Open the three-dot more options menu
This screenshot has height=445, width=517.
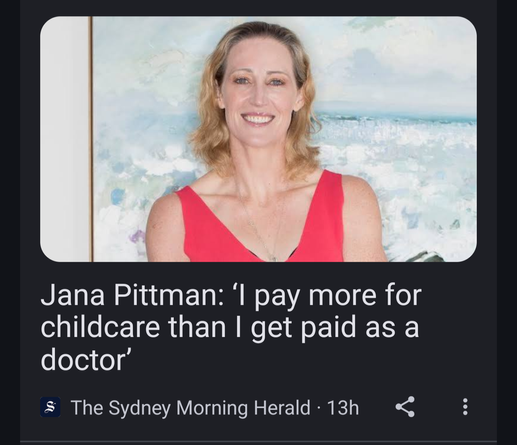pyautogui.click(x=465, y=407)
